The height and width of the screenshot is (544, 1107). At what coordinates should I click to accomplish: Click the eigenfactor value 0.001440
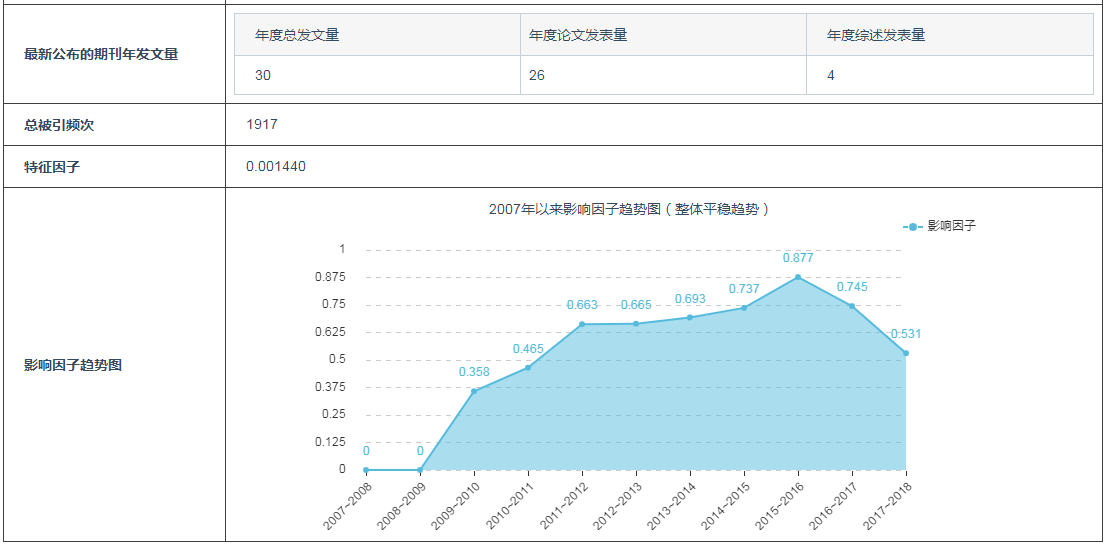[x=276, y=167]
